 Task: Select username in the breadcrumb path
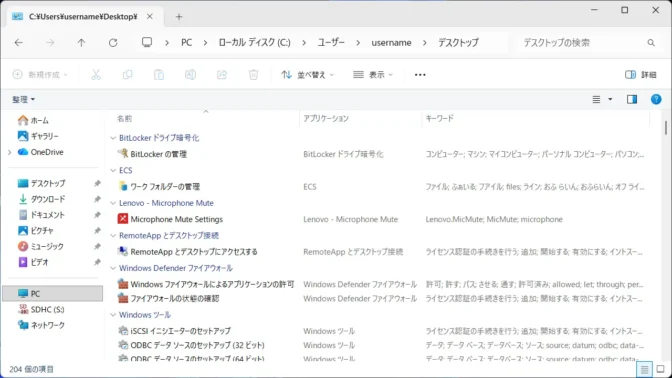pyautogui.click(x=391, y=42)
